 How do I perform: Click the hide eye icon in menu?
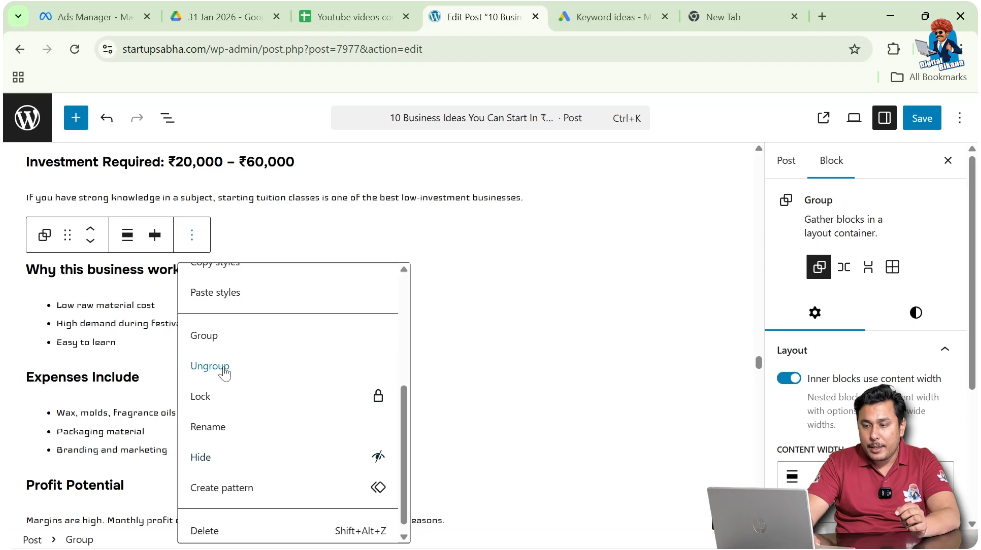pyautogui.click(x=378, y=457)
